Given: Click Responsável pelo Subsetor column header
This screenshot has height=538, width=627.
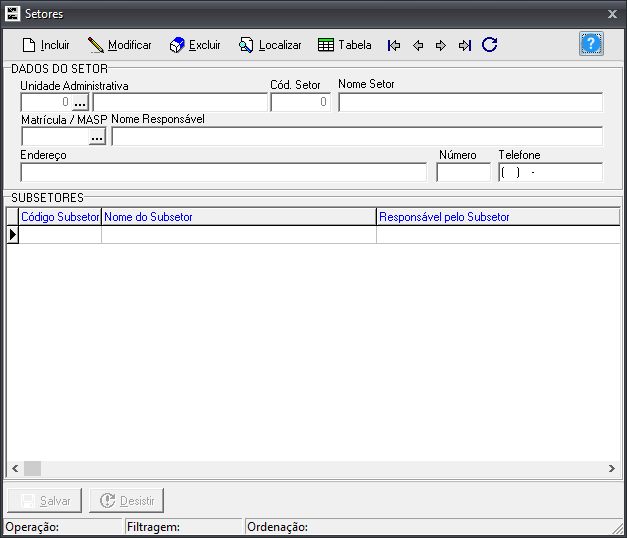Looking at the screenshot, I should click(x=497, y=217).
